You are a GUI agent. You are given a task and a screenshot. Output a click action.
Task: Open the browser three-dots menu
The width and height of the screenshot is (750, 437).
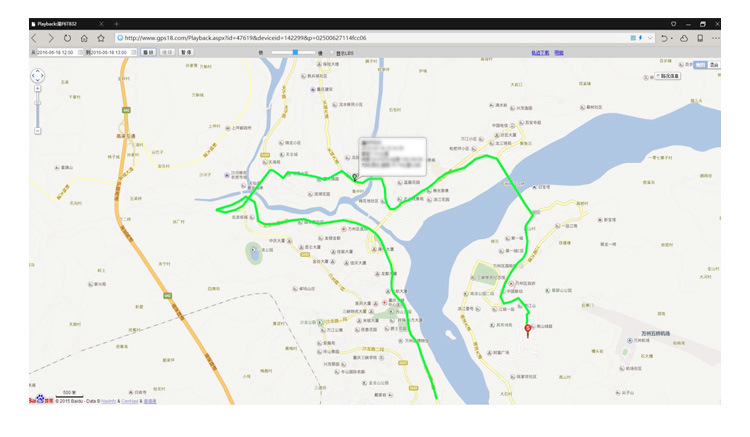(716, 38)
